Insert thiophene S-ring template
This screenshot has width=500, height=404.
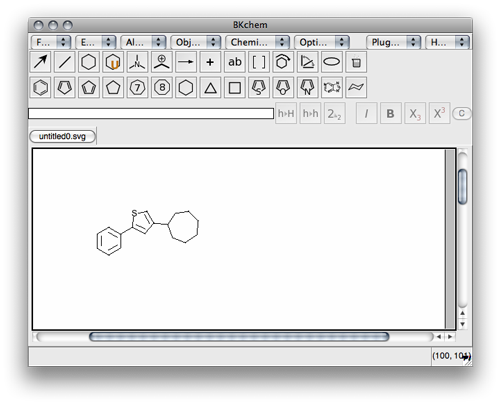tap(259, 87)
